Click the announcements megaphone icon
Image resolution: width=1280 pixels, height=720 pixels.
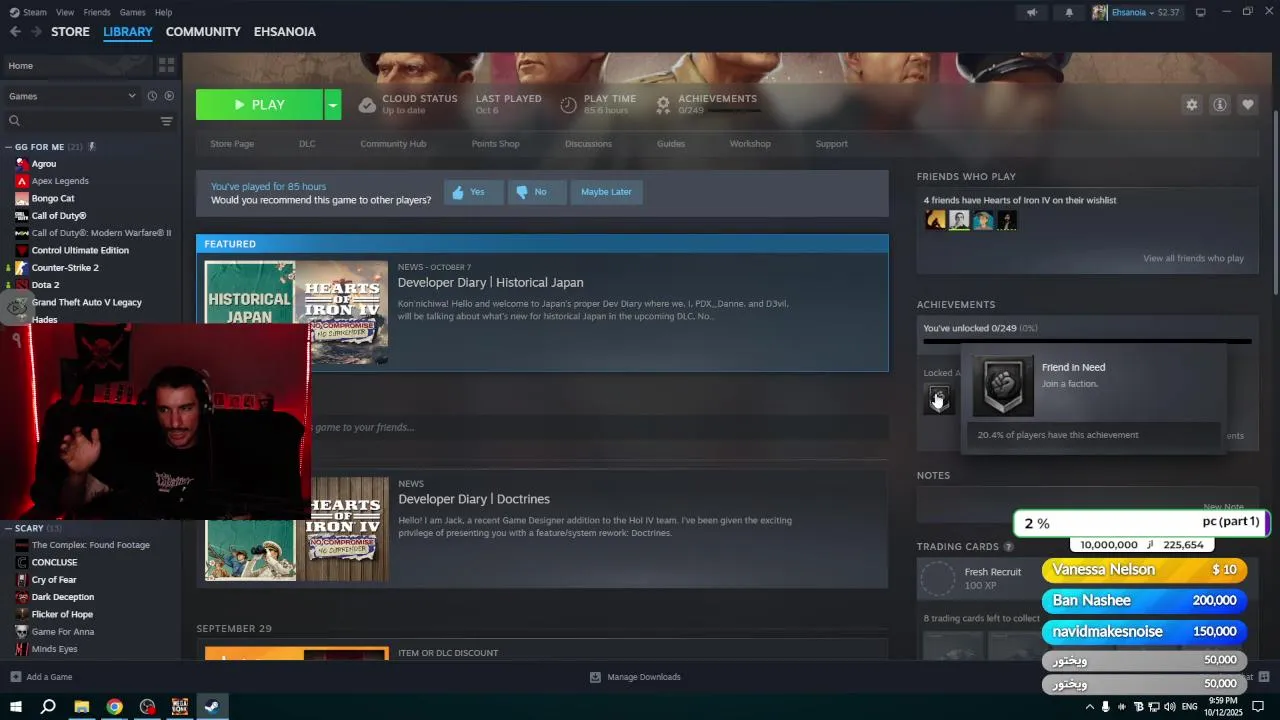(1032, 12)
